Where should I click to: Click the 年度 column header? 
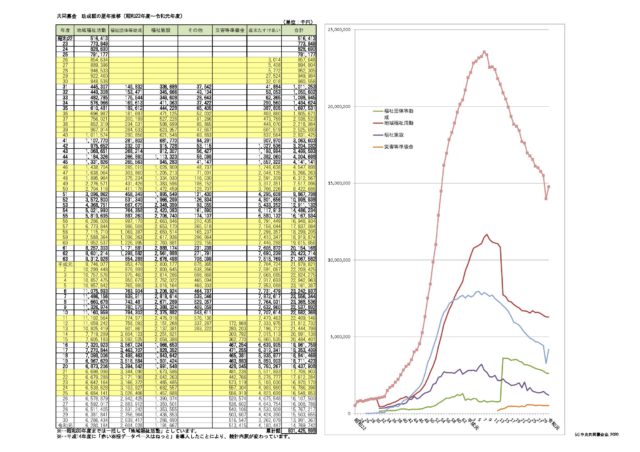click(65, 30)
